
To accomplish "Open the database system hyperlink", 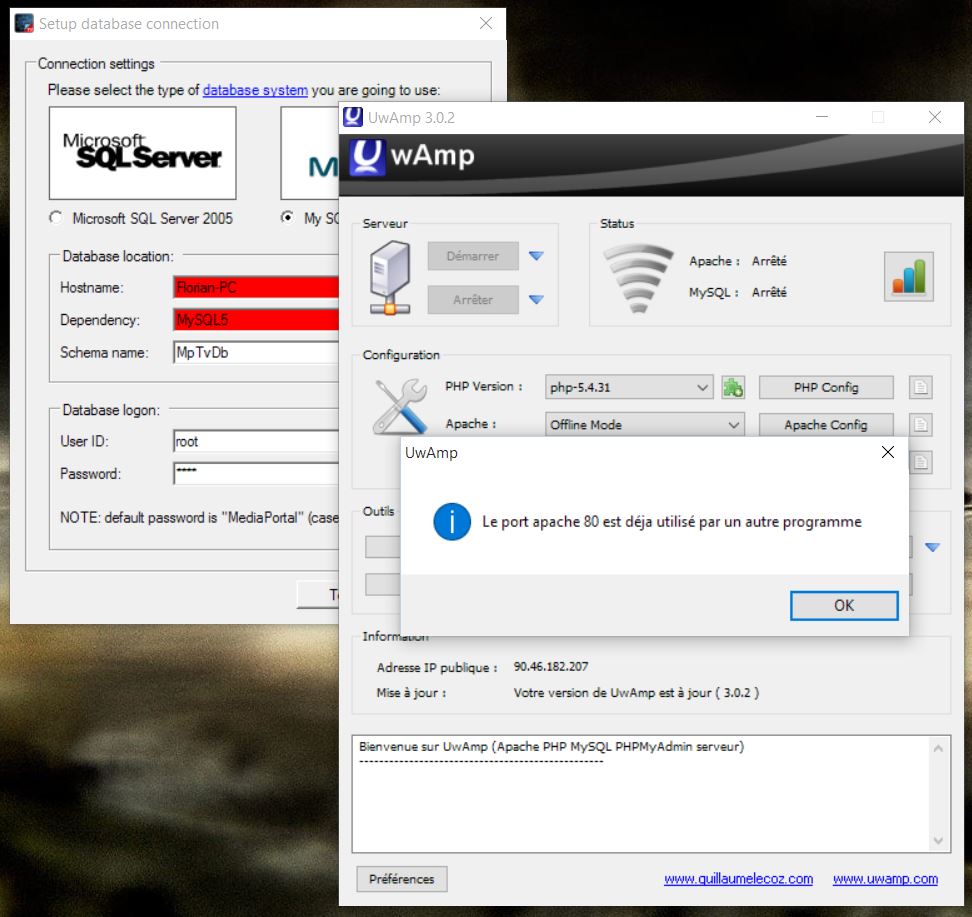I will point(255,90).
